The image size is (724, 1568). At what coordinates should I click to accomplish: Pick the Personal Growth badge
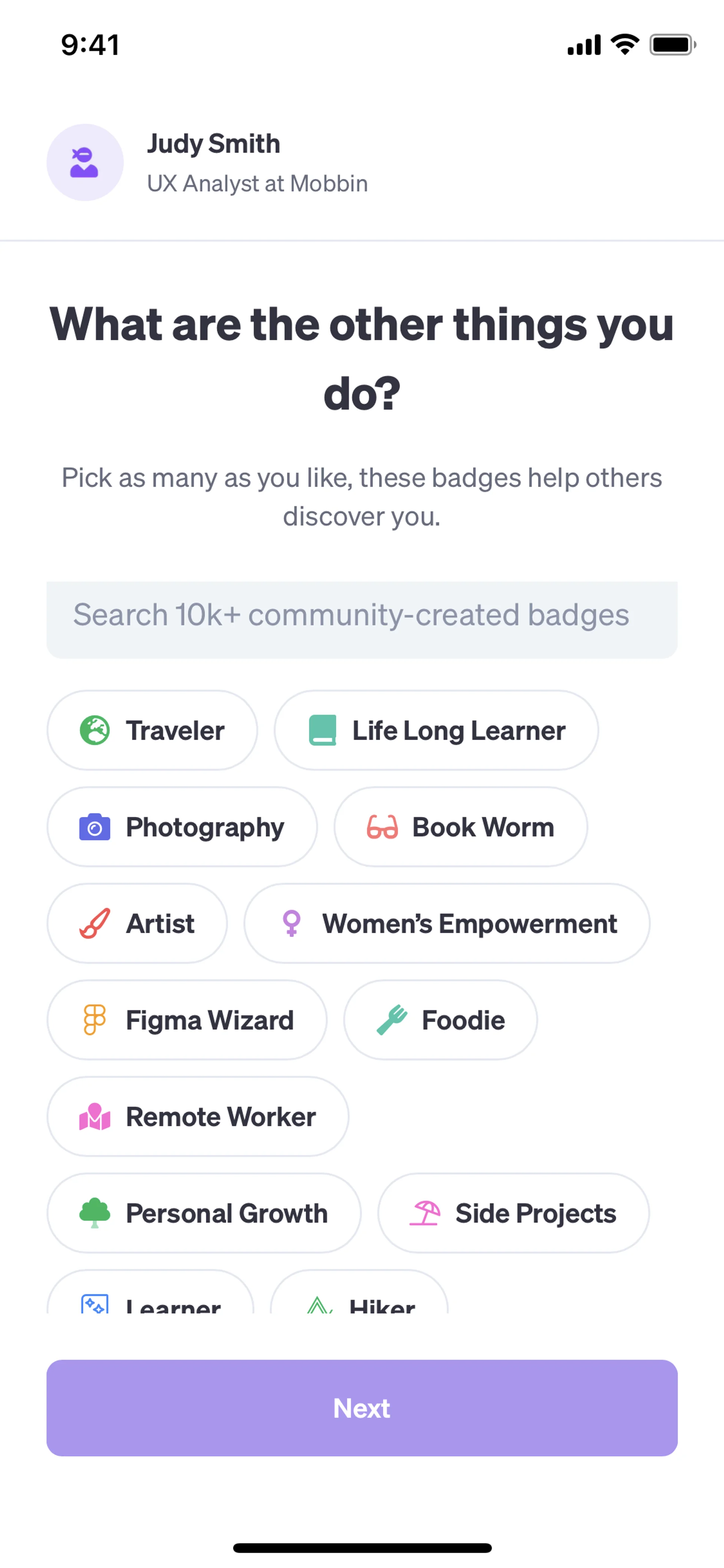(204, 1213)
